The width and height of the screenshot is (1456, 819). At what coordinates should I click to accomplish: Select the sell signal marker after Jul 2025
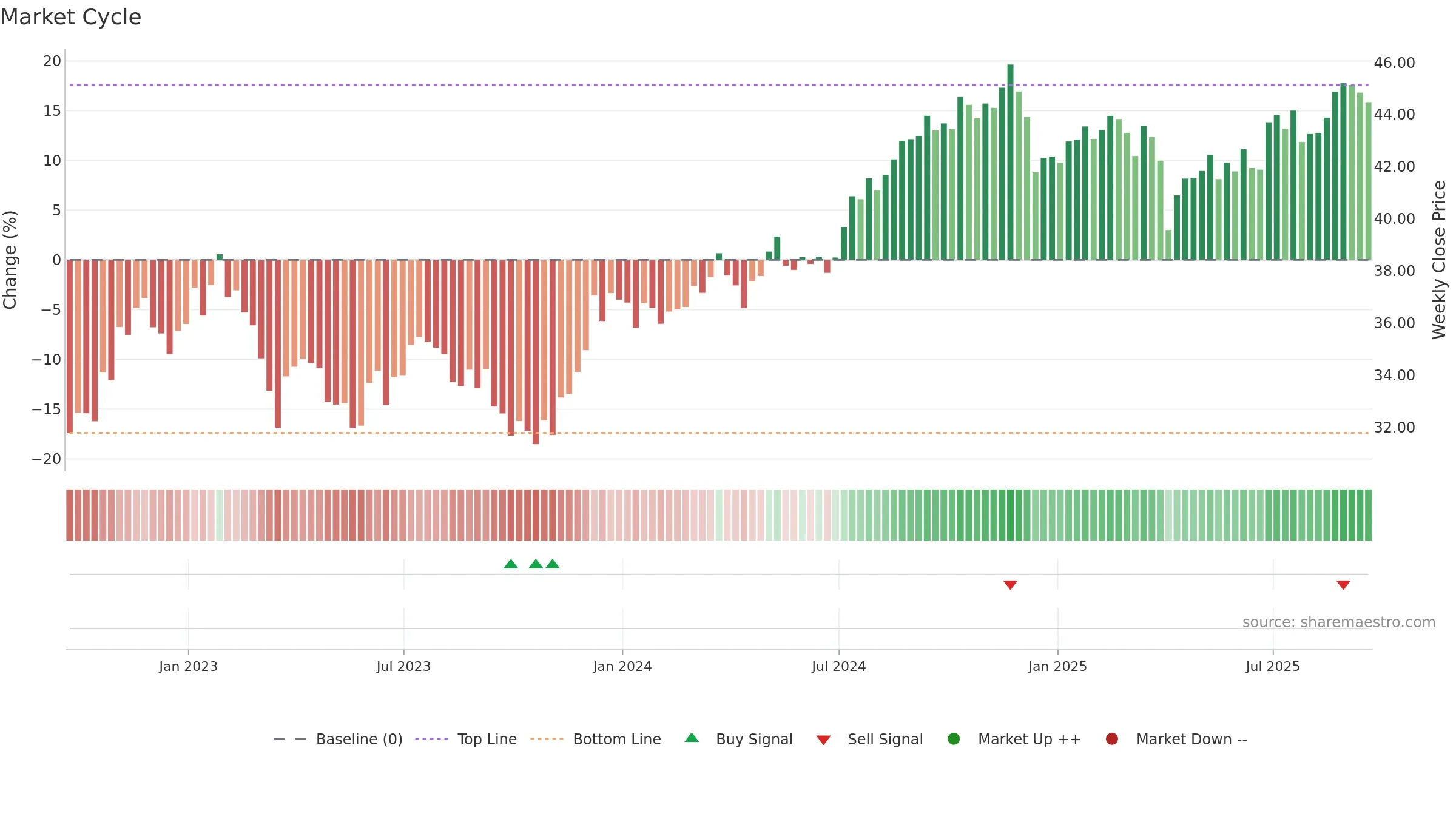click(x=1343, y=585)
